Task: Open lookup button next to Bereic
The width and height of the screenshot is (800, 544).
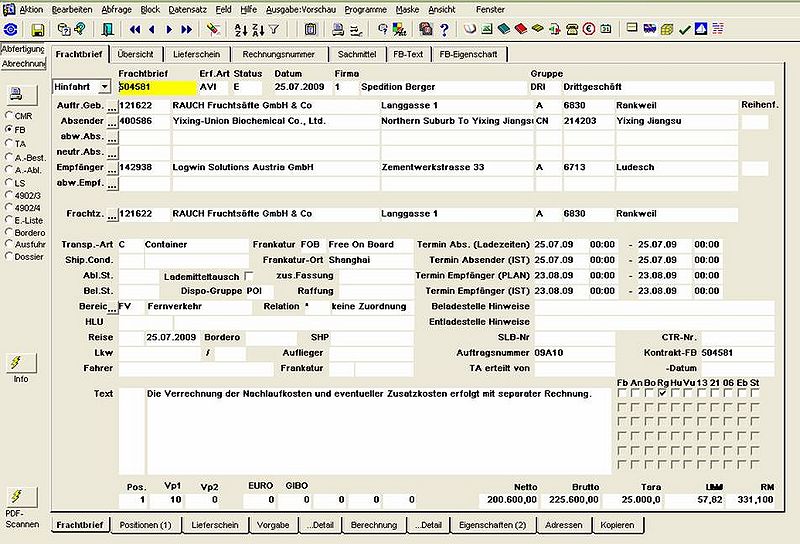Action: pos(112,308)
